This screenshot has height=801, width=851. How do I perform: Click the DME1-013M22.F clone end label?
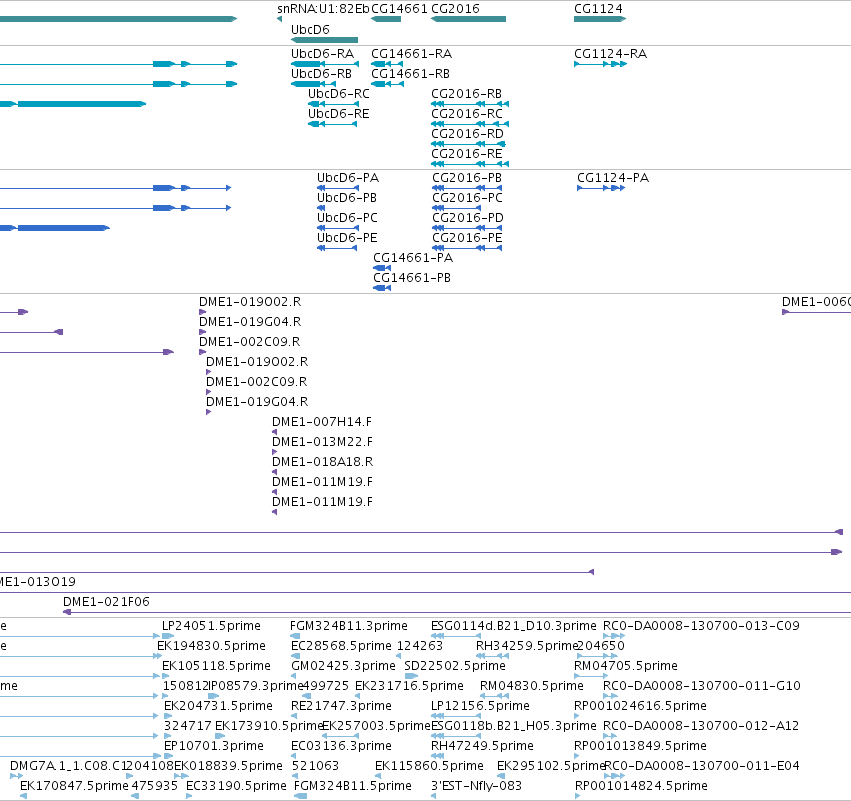(322, 442)
